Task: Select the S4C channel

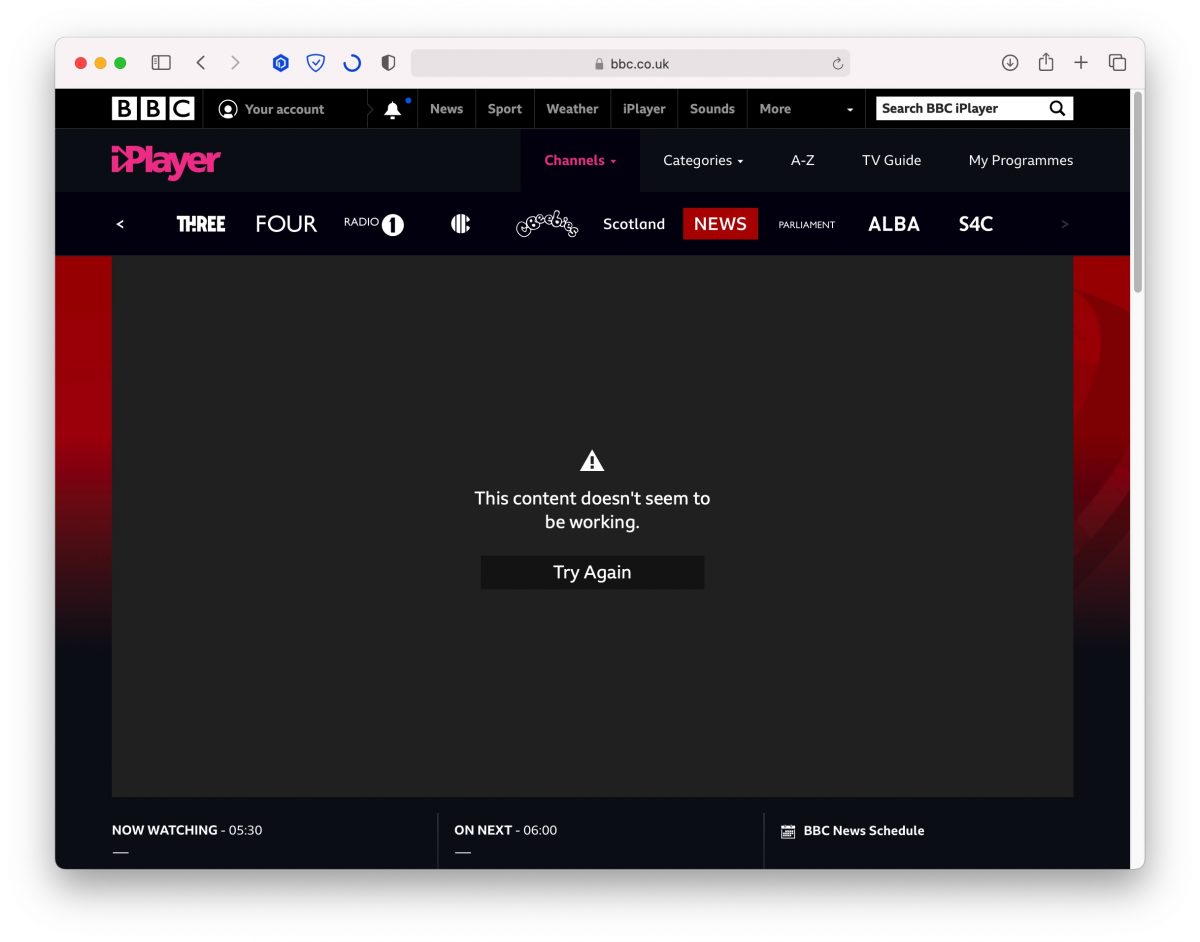Action: 976,224
